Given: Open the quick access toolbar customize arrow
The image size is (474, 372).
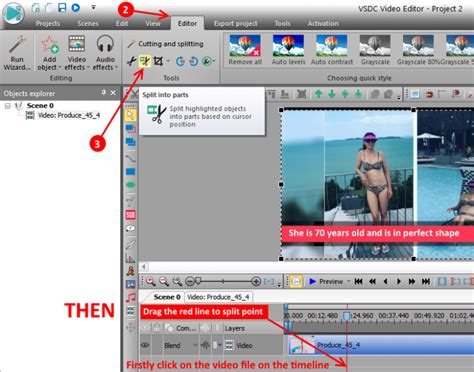Looking at the screenshot, I should (x=93, y=7).
